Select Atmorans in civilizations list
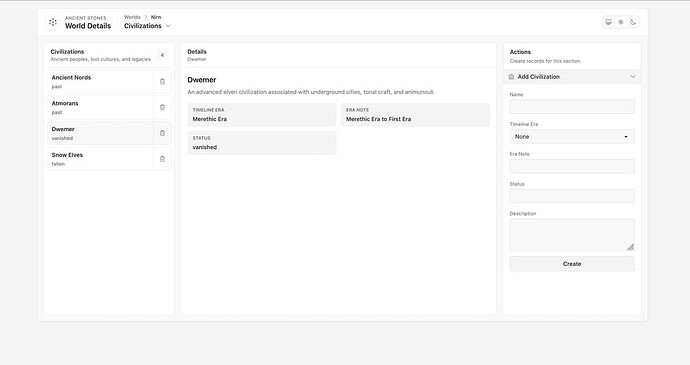 [100, 107]
